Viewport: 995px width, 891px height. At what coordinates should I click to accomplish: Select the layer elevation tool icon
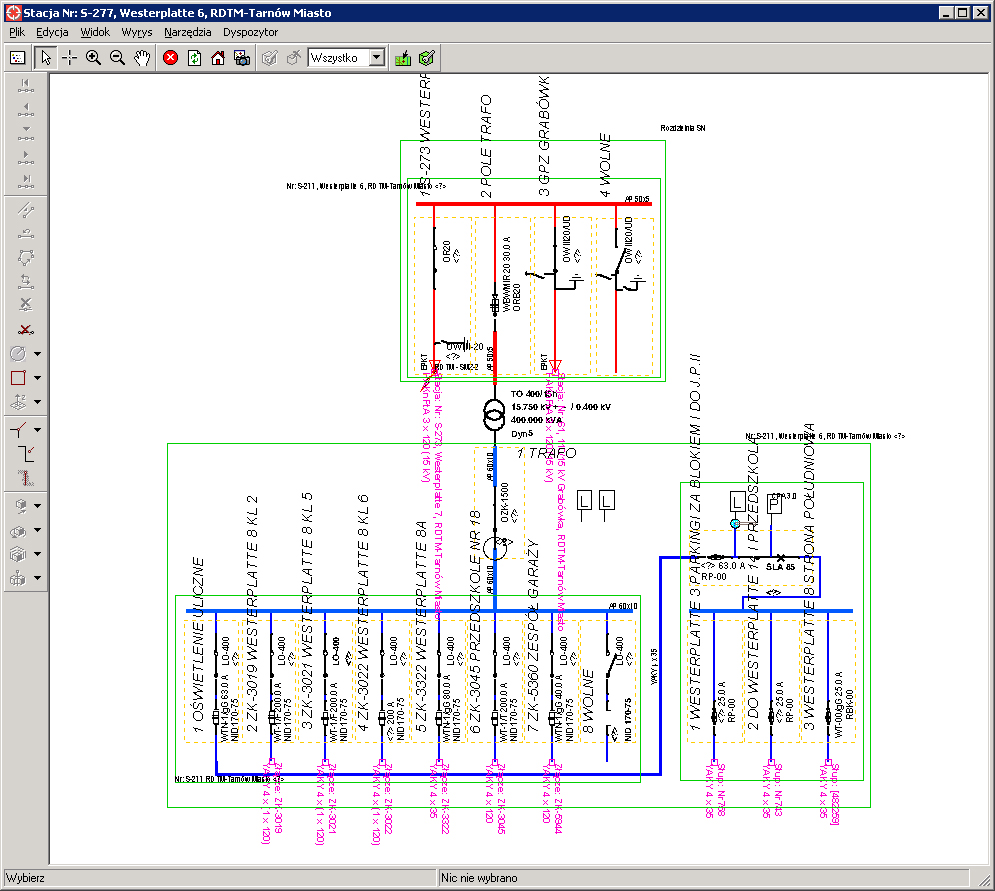(x=18, y=402)
